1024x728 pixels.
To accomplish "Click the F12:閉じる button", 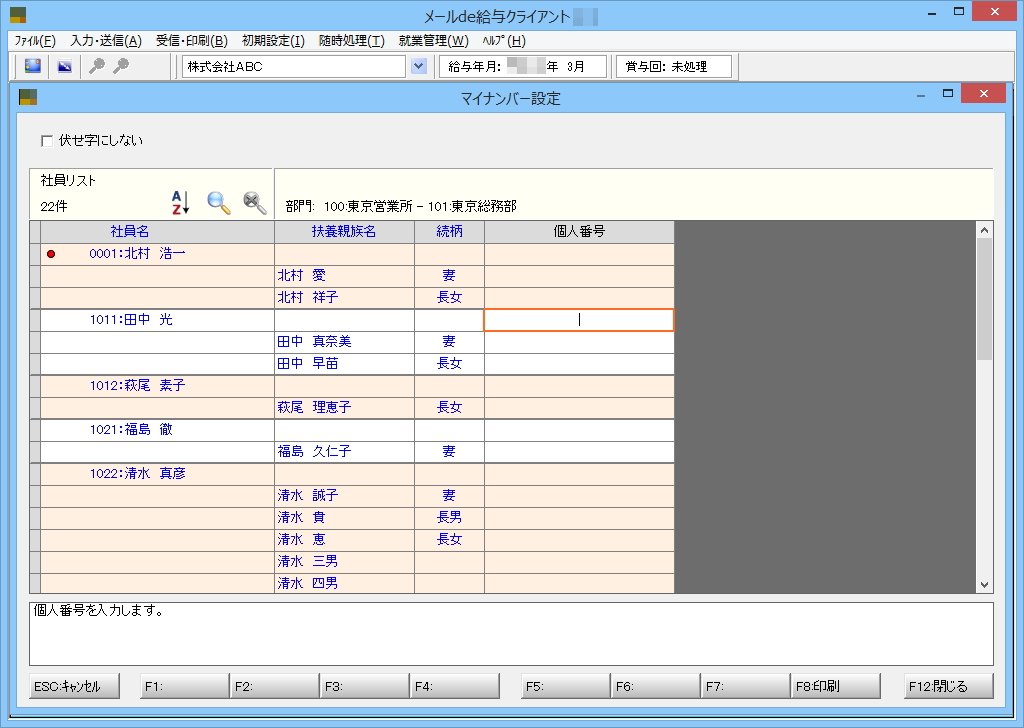I will coord(949,686).
